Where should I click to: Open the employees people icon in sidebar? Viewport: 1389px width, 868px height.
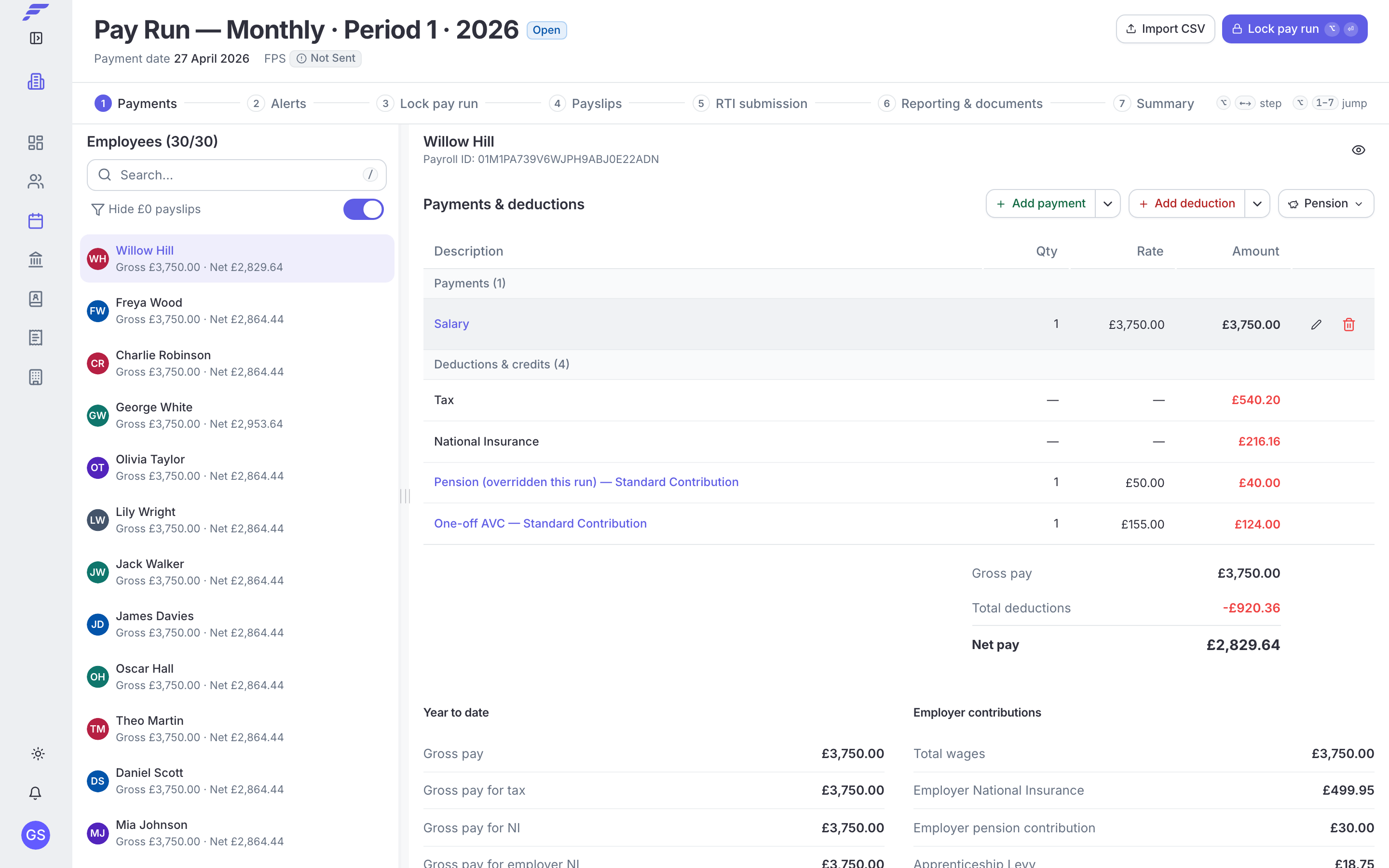pos(36,181)
